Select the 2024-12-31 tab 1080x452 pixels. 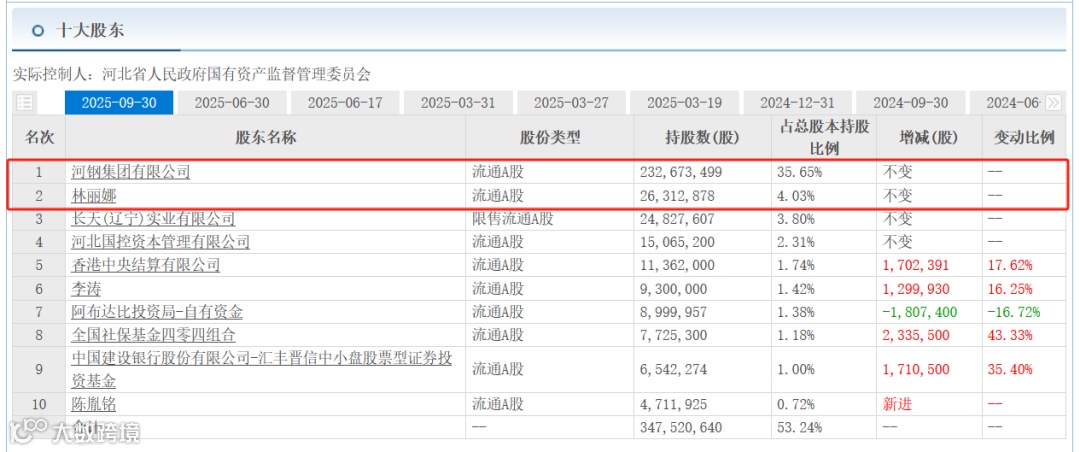point(798,103)
